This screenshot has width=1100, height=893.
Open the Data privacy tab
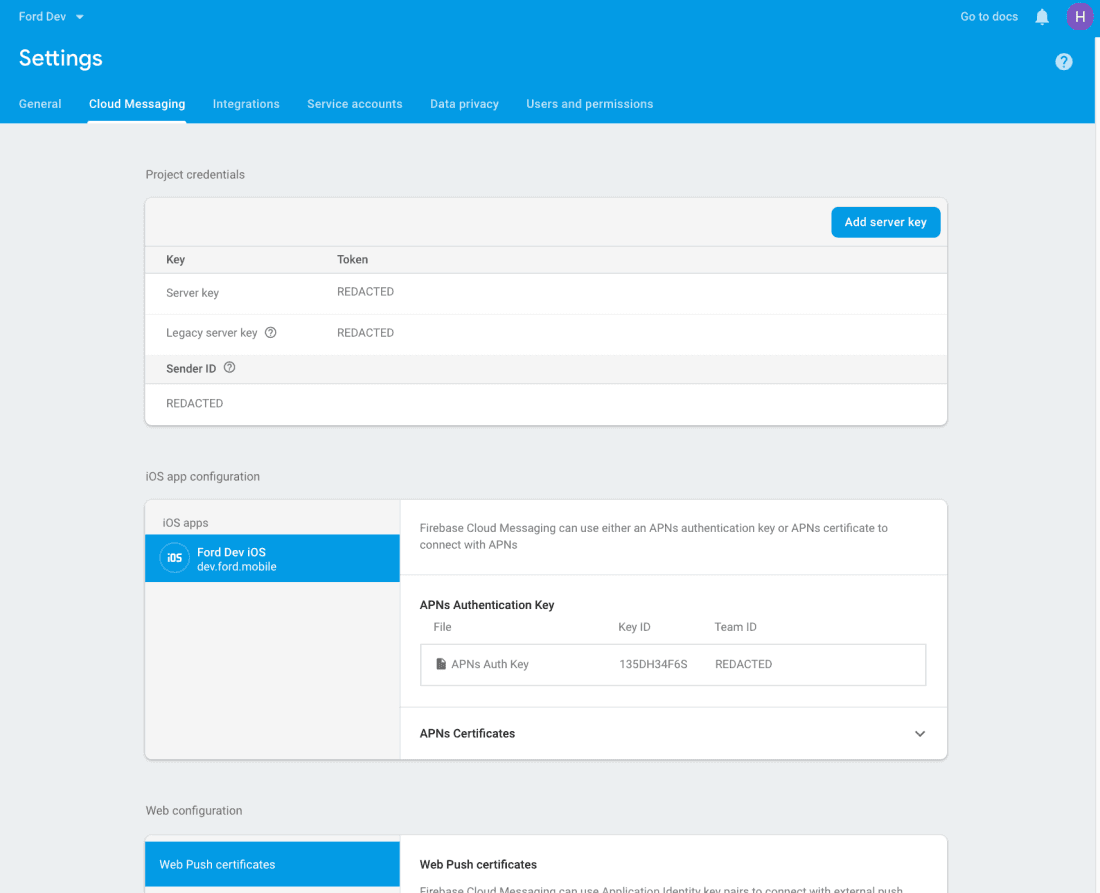coord(464,104)
